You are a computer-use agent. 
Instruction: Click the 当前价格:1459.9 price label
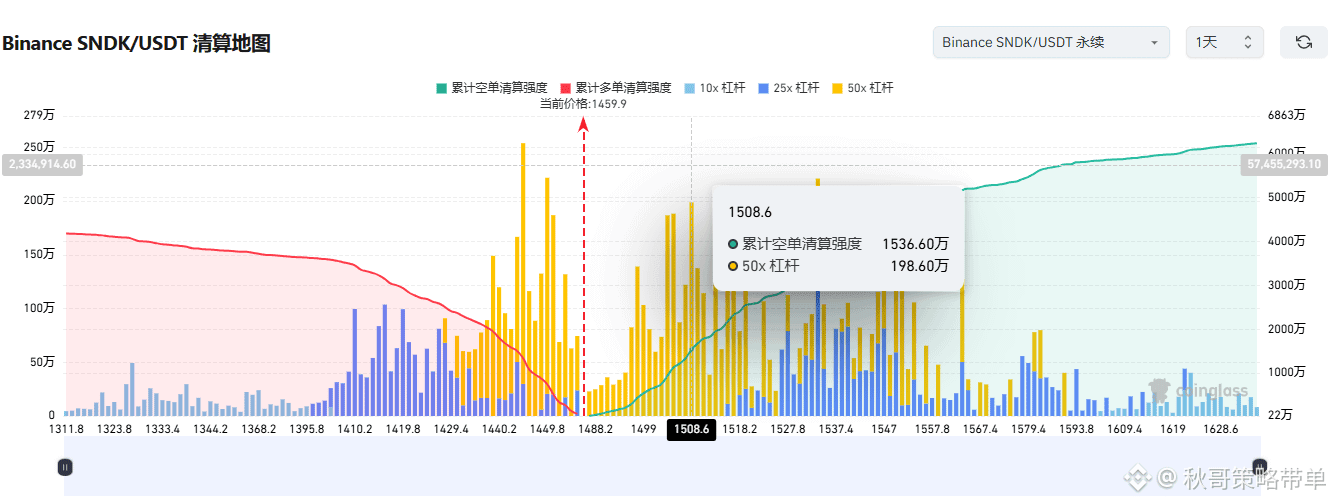[583, 103]
